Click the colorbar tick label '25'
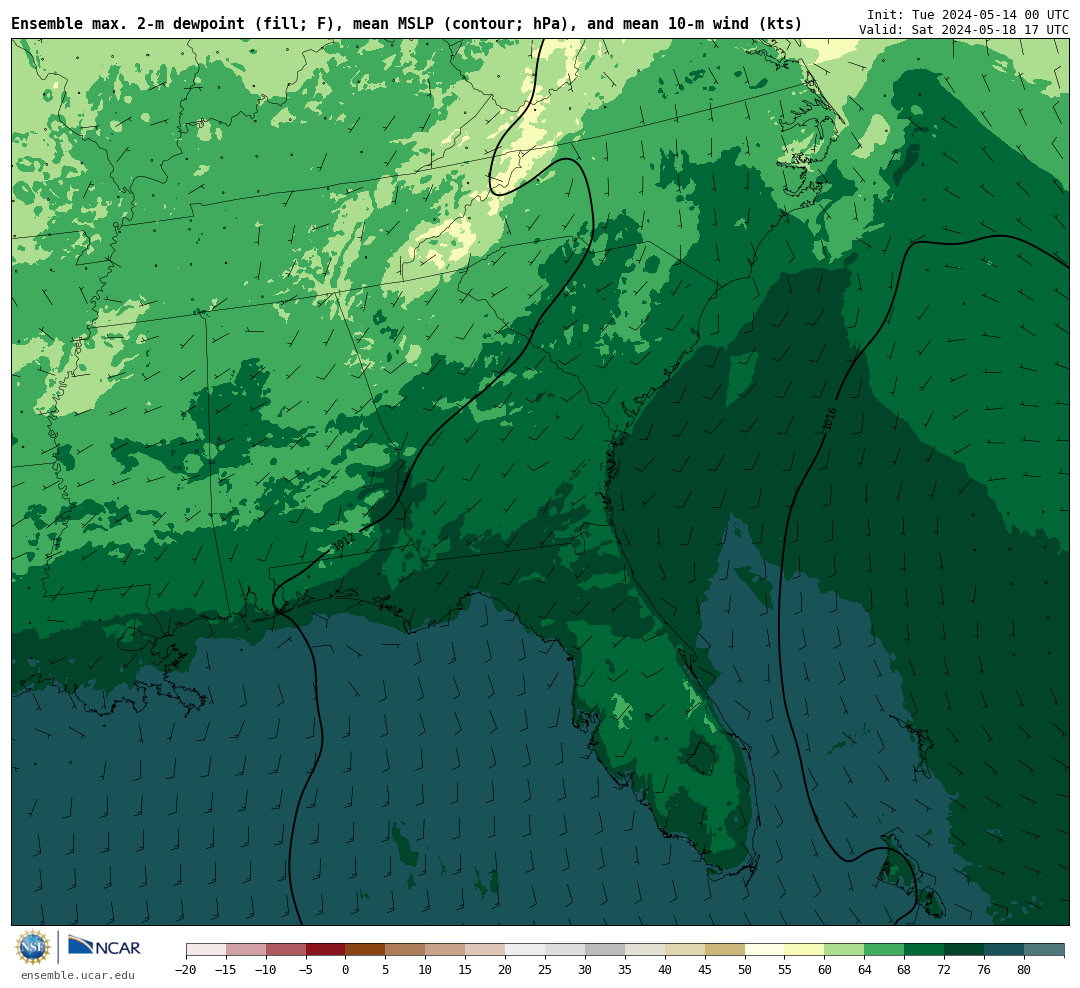Image resolution: width=1080 pixels, height=988 pixels. [x=546, y=970]
